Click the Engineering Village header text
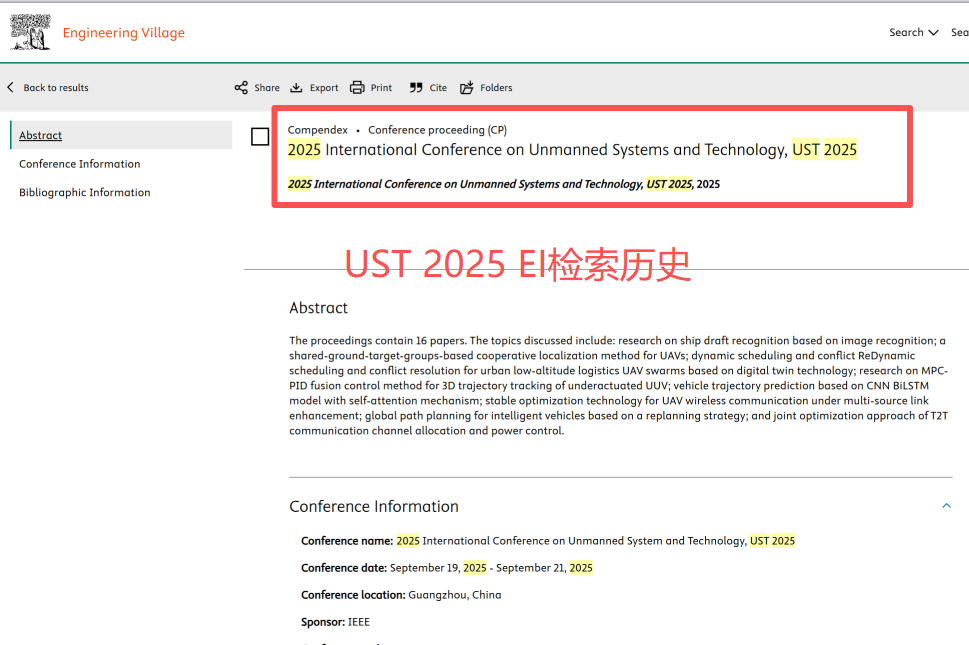 point(123,32)
